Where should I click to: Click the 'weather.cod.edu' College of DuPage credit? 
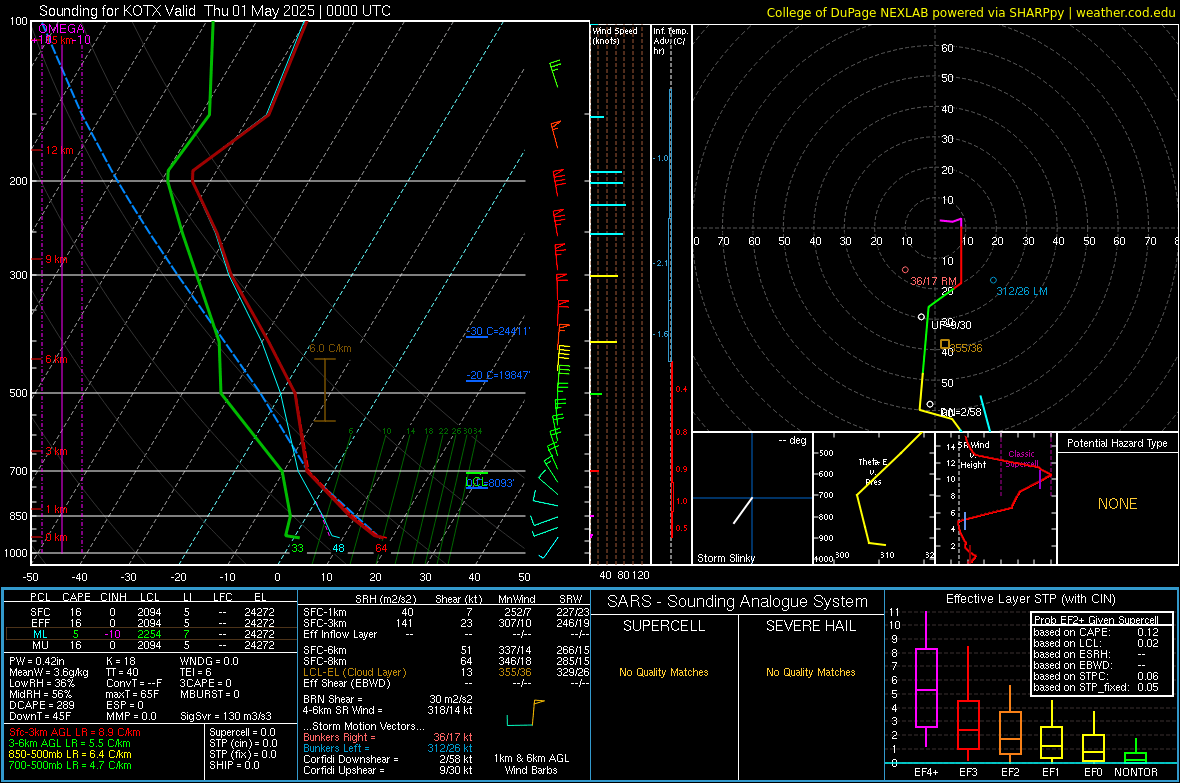[x=1125, y=12]
